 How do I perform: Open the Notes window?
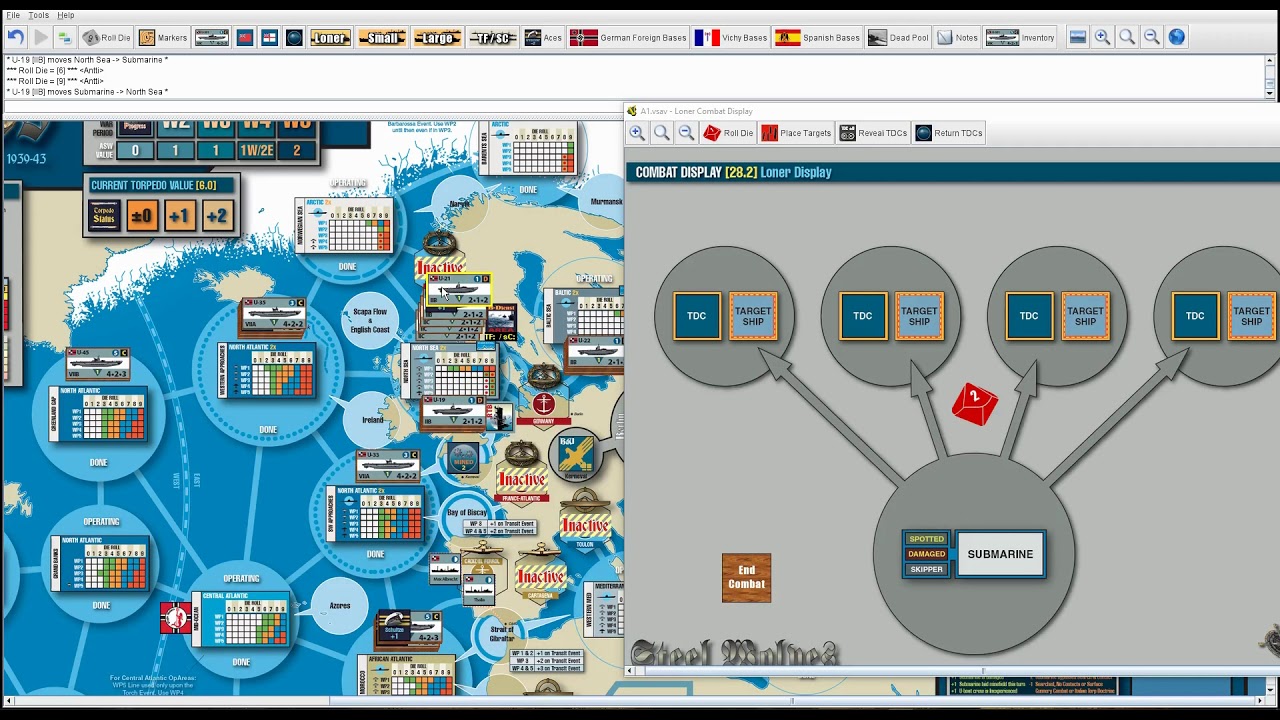click(957, 38)
